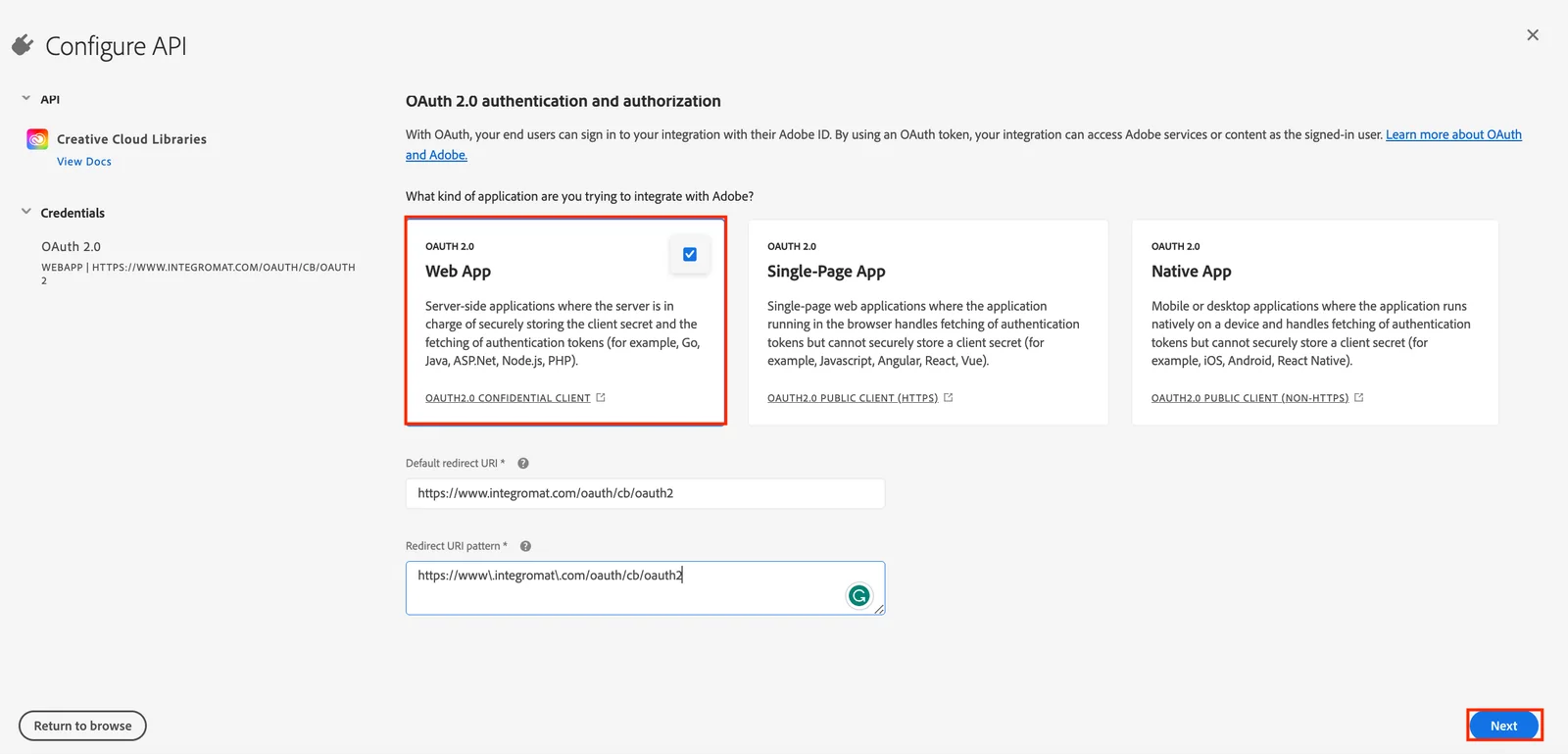Click the Credentials section label
The width and height of the screenshot is (1568, 754).
tap(73, 213)
